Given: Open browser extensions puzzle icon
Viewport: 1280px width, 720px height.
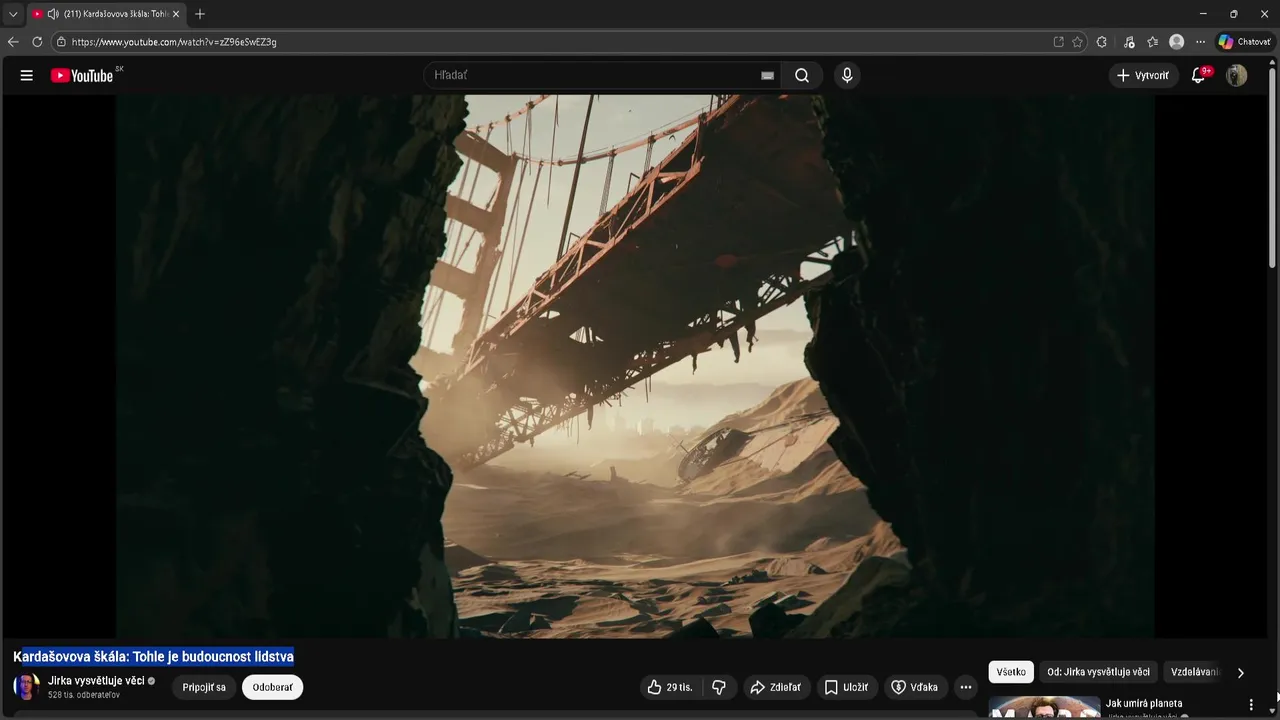Looking at the screenshot, I should 1102,42.
